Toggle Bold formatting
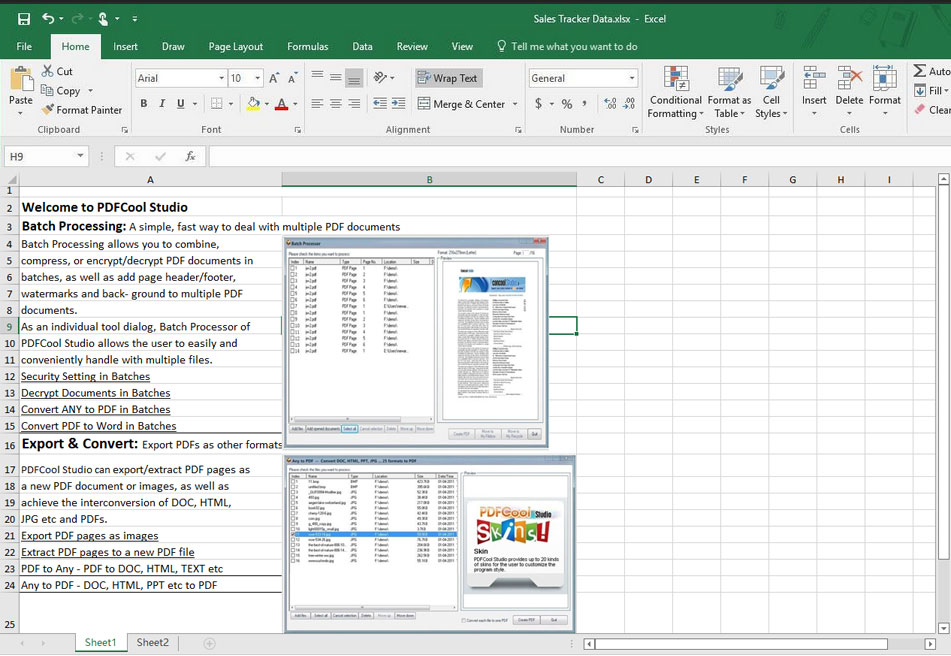The width and height of the screenshot is (951, 656). 144,104
